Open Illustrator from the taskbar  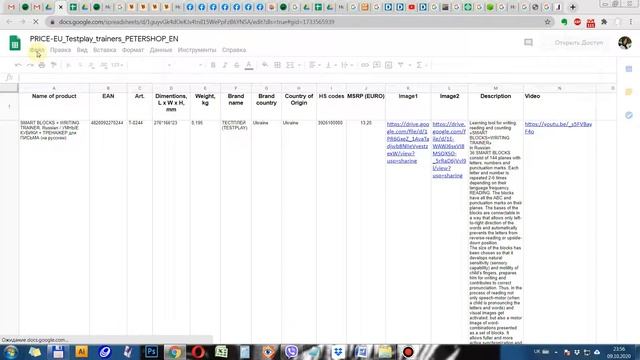(x=81, y=352)
